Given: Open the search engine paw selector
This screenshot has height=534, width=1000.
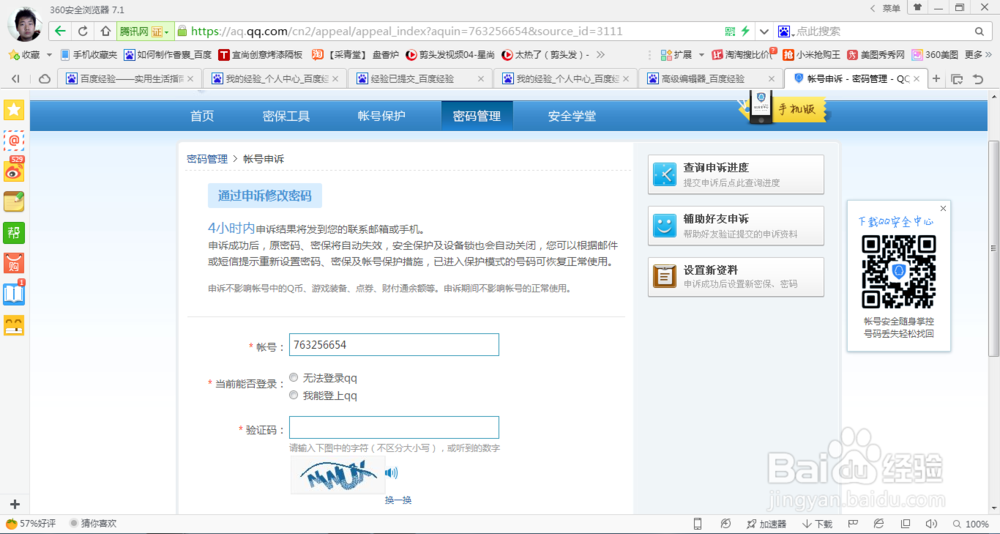Looking at the screenshot, I should (x=784, y=31).
